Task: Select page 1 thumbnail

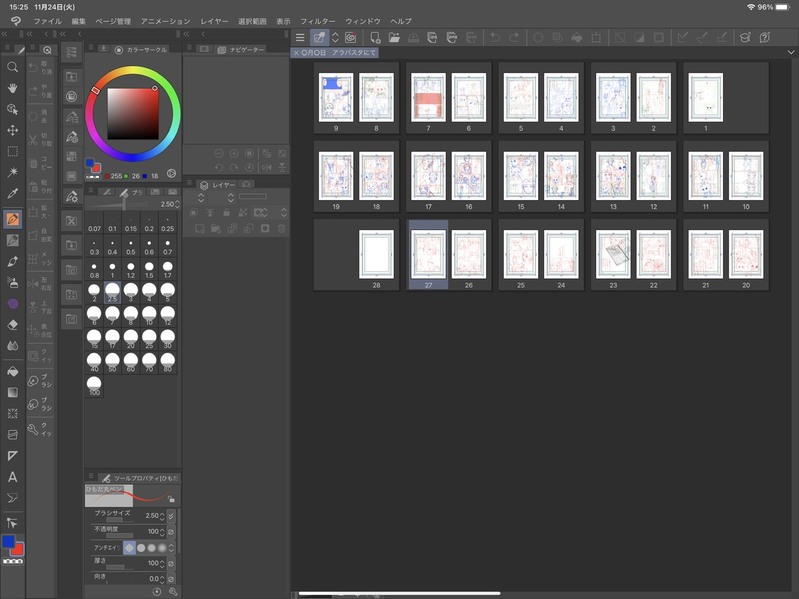Action: [705, 97]
